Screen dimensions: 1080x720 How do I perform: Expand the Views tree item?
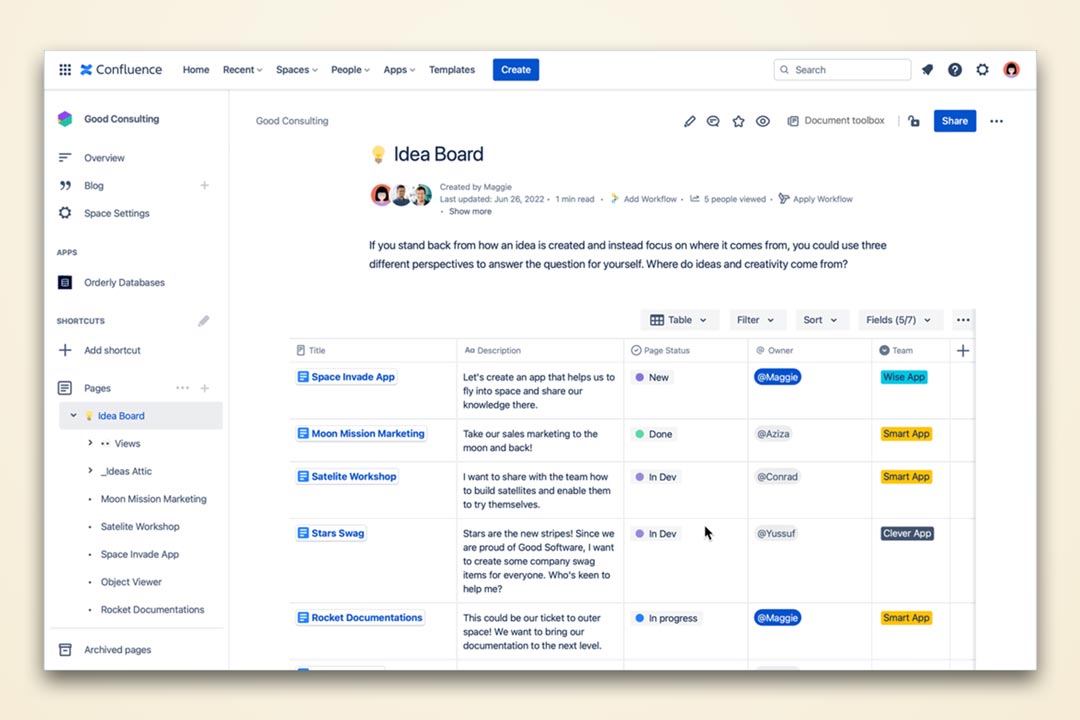point(90,443)
